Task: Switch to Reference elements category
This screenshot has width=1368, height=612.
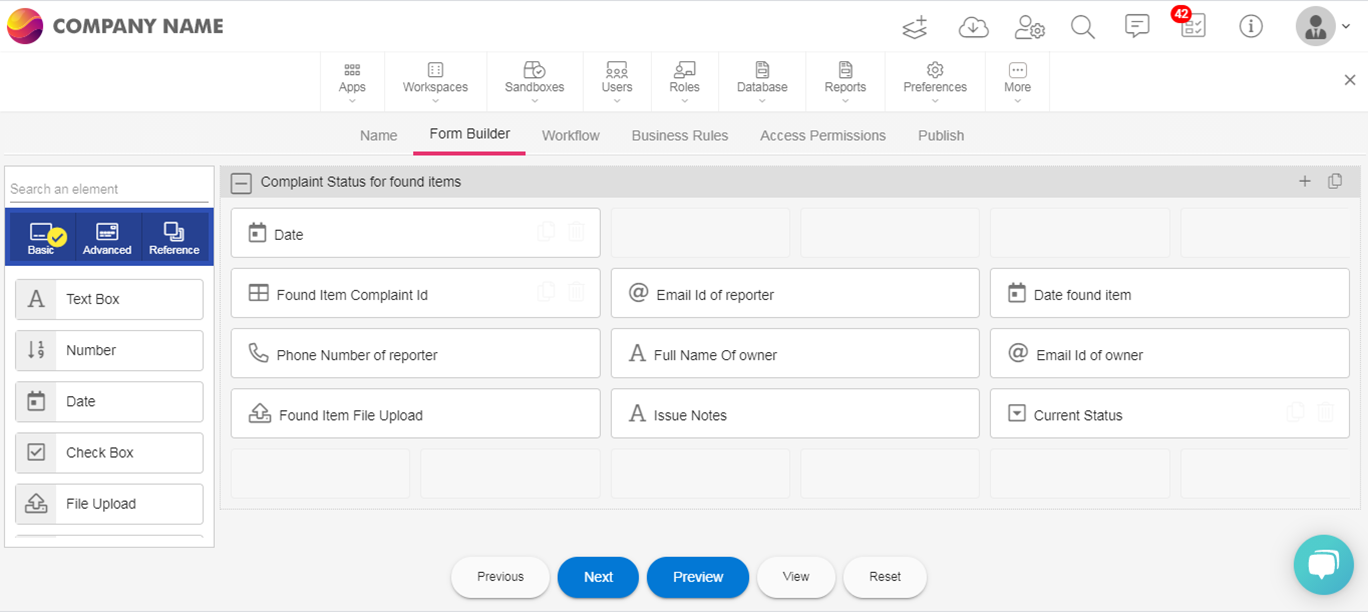Action: pyautogui.click(x=174, y=237)
